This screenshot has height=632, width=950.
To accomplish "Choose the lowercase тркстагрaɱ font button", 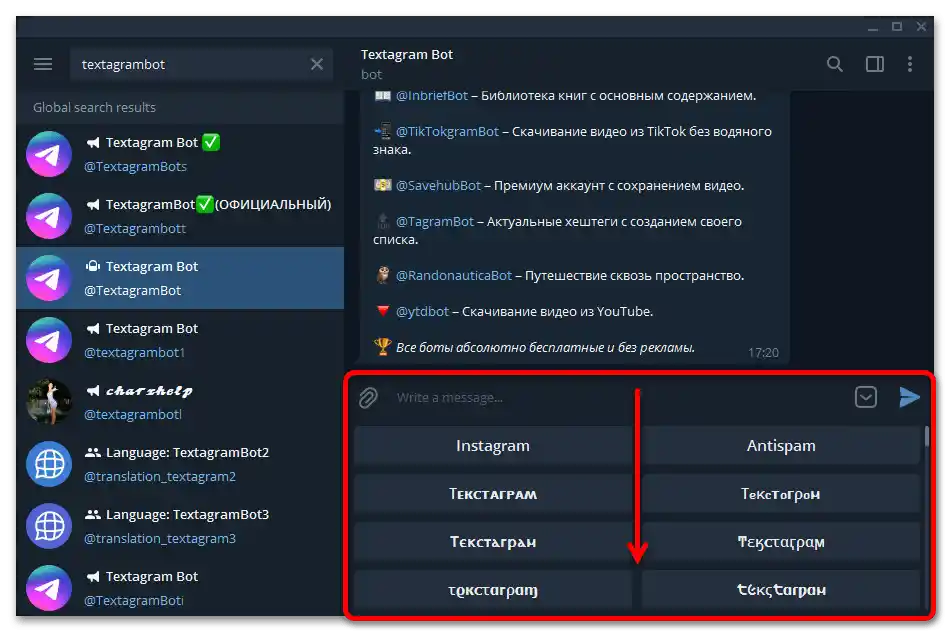I will point(493,590).
